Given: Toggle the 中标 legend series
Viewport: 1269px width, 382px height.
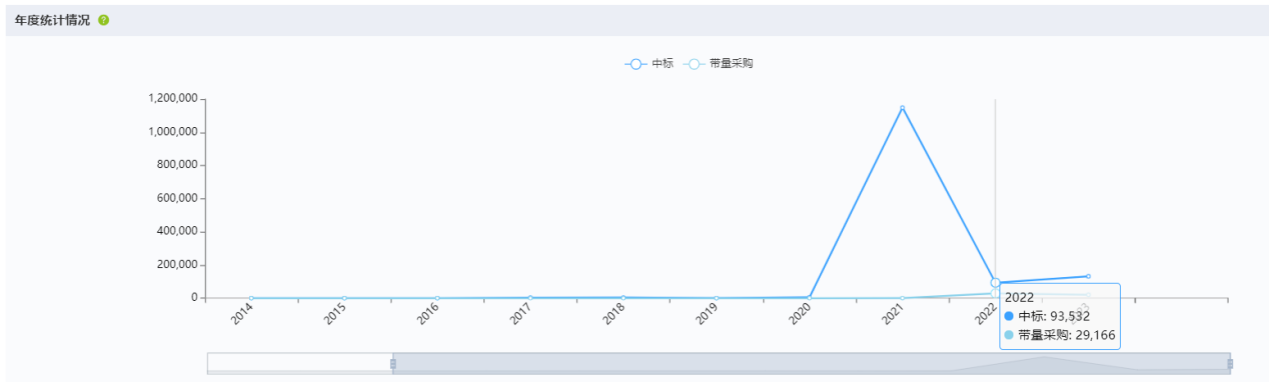Looking at the screenshot, I should pyautogui.click(x=649, y=63).
